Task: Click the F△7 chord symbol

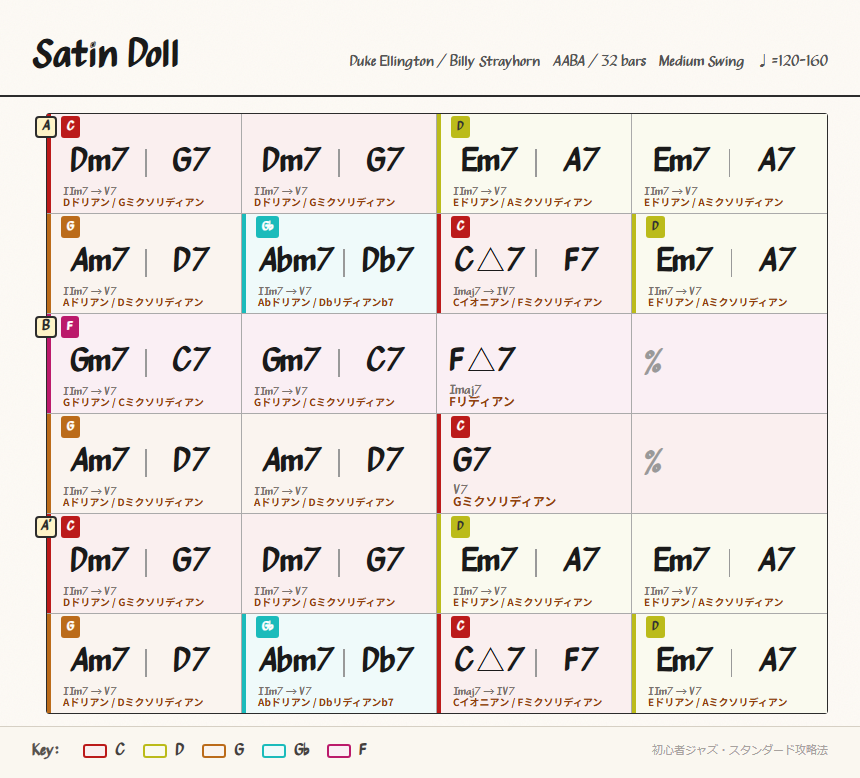Action: 482,359
